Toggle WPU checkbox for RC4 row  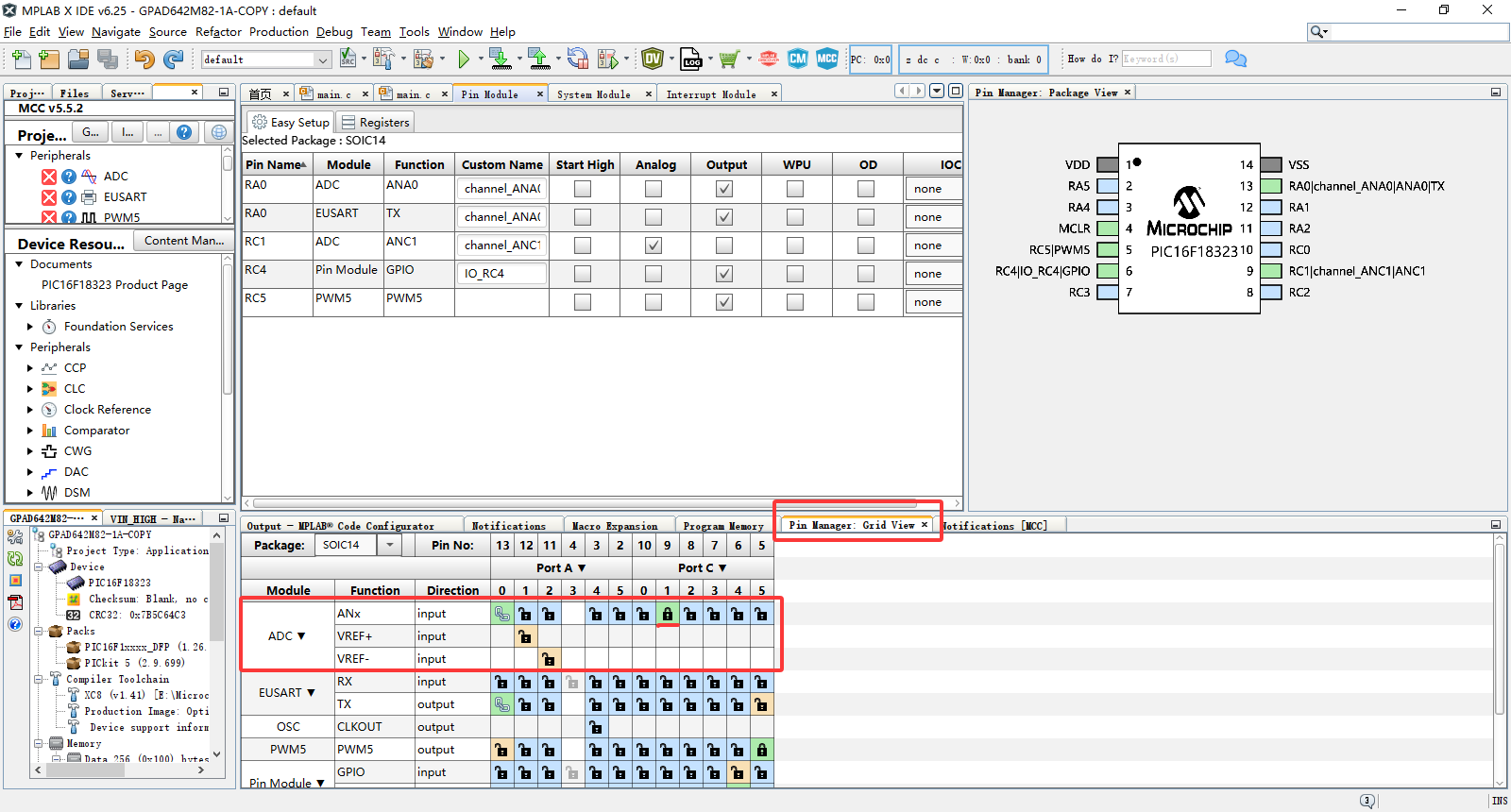[x=795, y=274]
